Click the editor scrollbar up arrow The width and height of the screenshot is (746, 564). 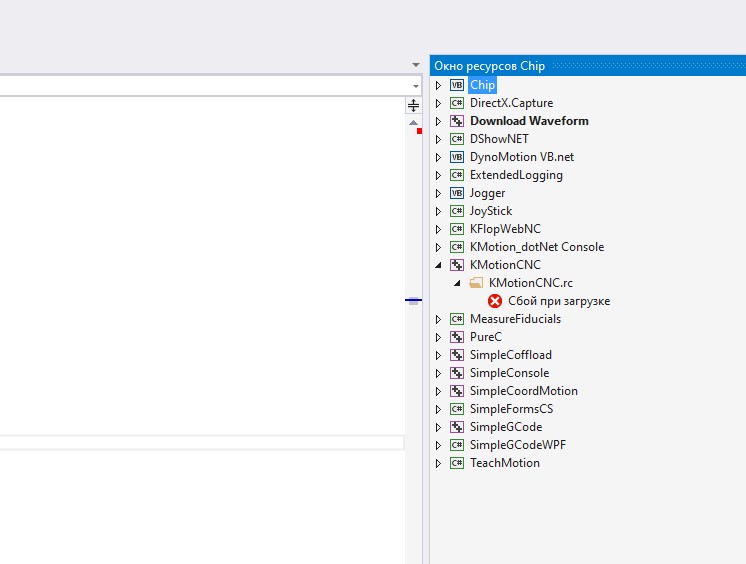point(413,122)
